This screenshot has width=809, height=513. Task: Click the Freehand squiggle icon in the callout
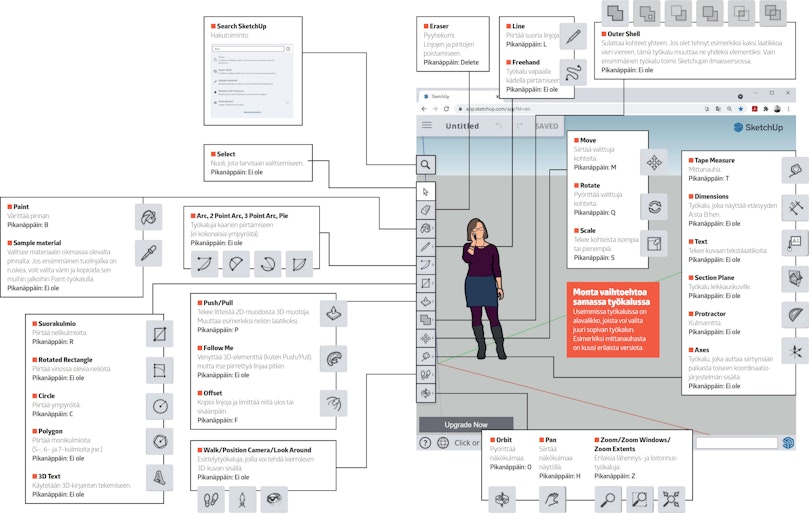pyautogui.click(x=573, y=72)
